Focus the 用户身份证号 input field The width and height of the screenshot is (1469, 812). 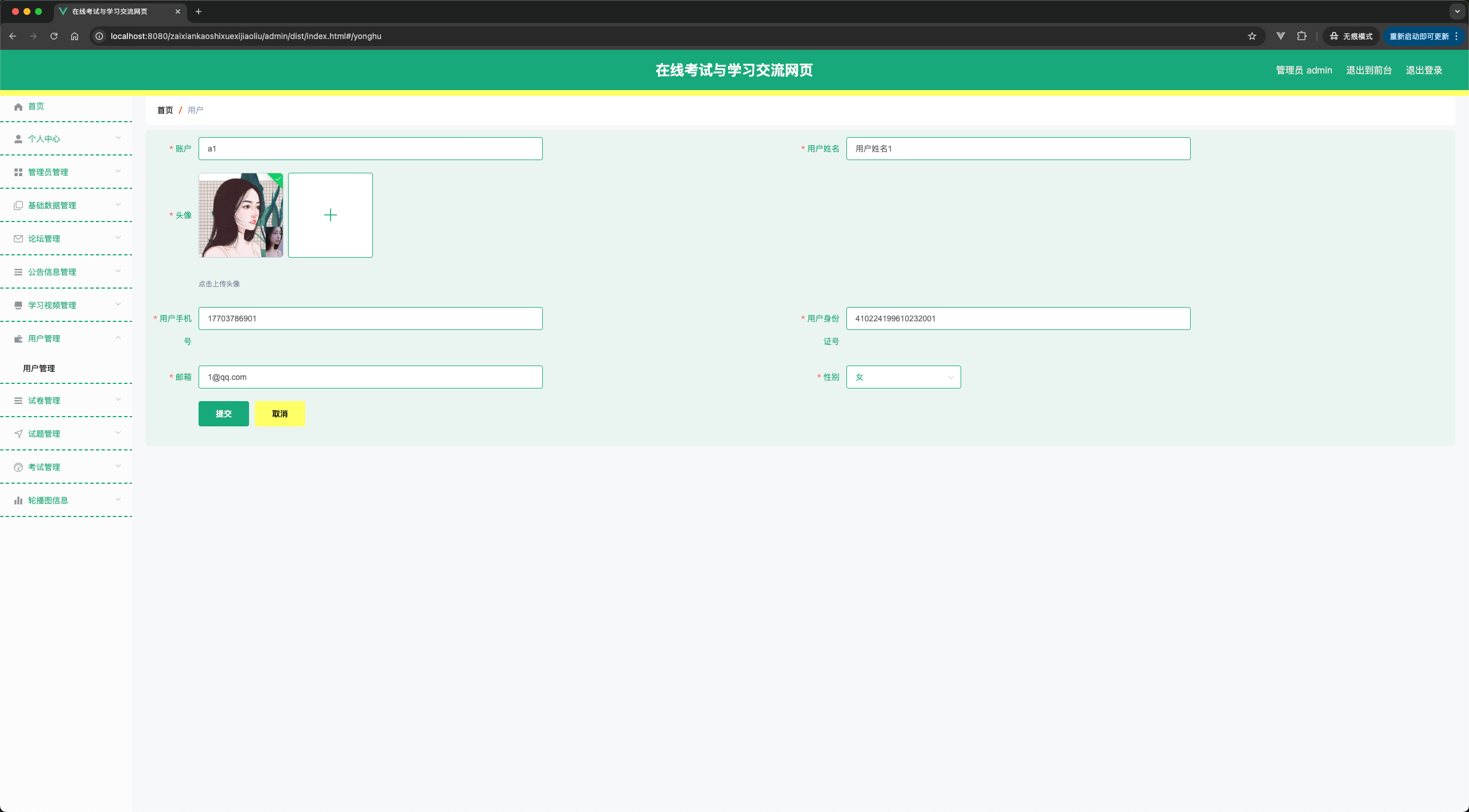[x=1018, y=318]
